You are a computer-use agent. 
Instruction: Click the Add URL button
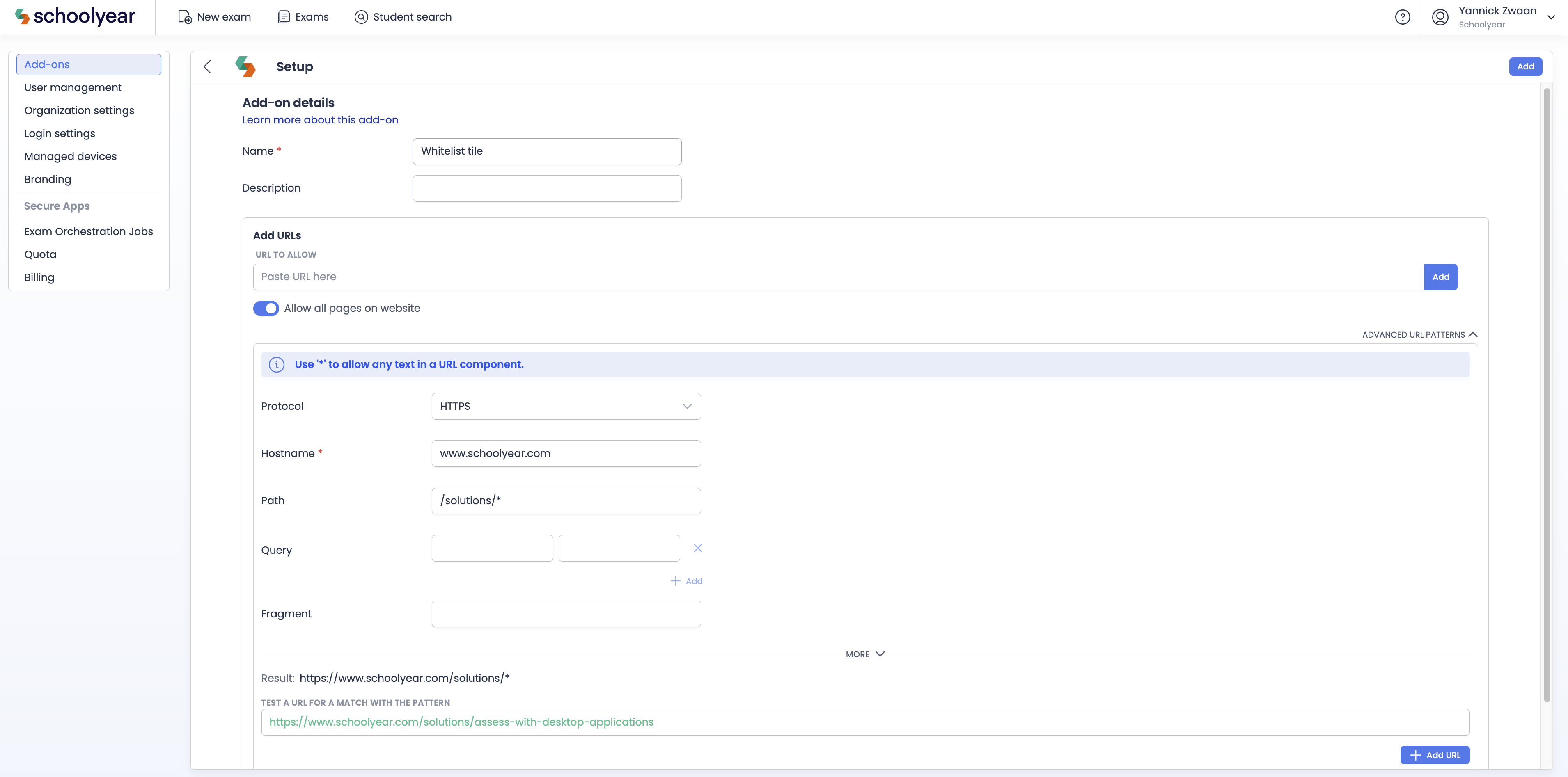[1435, 755]
